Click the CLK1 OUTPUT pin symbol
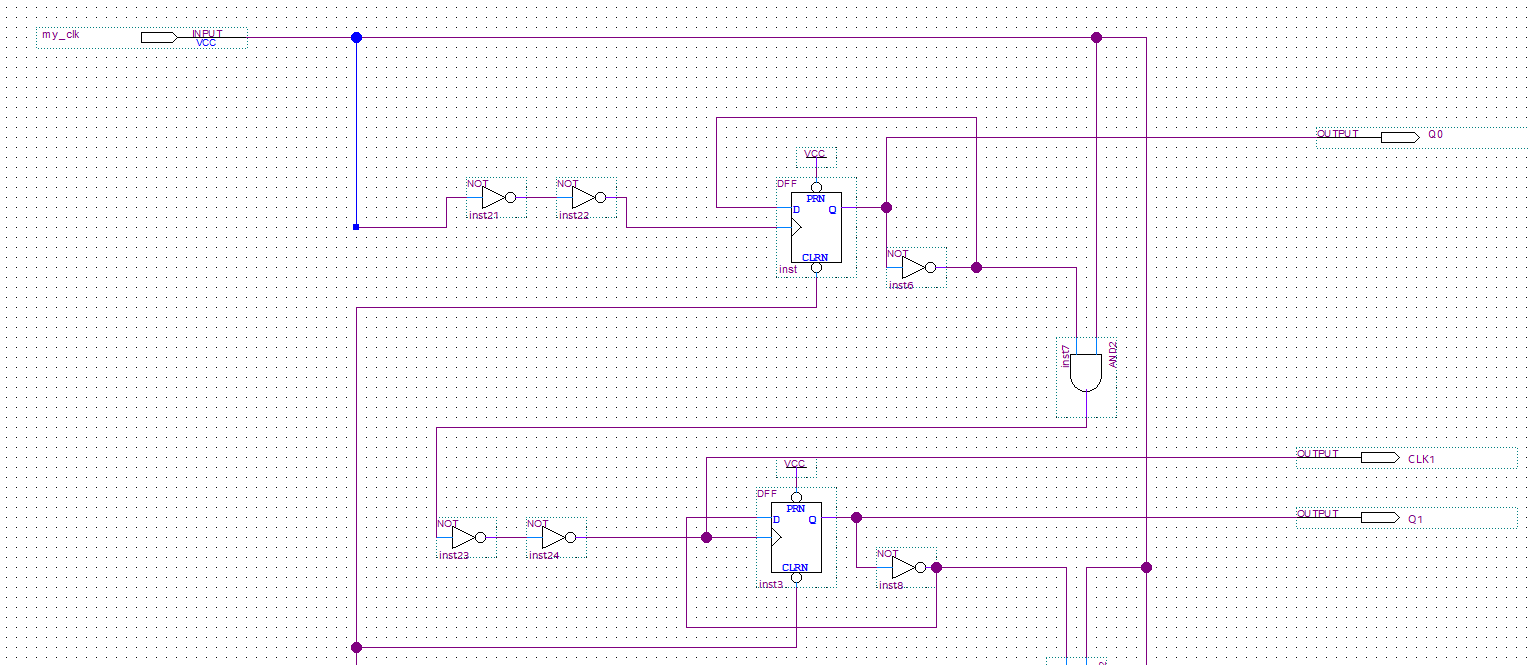The image size is (1528, 665). [x=1378, y=455]
